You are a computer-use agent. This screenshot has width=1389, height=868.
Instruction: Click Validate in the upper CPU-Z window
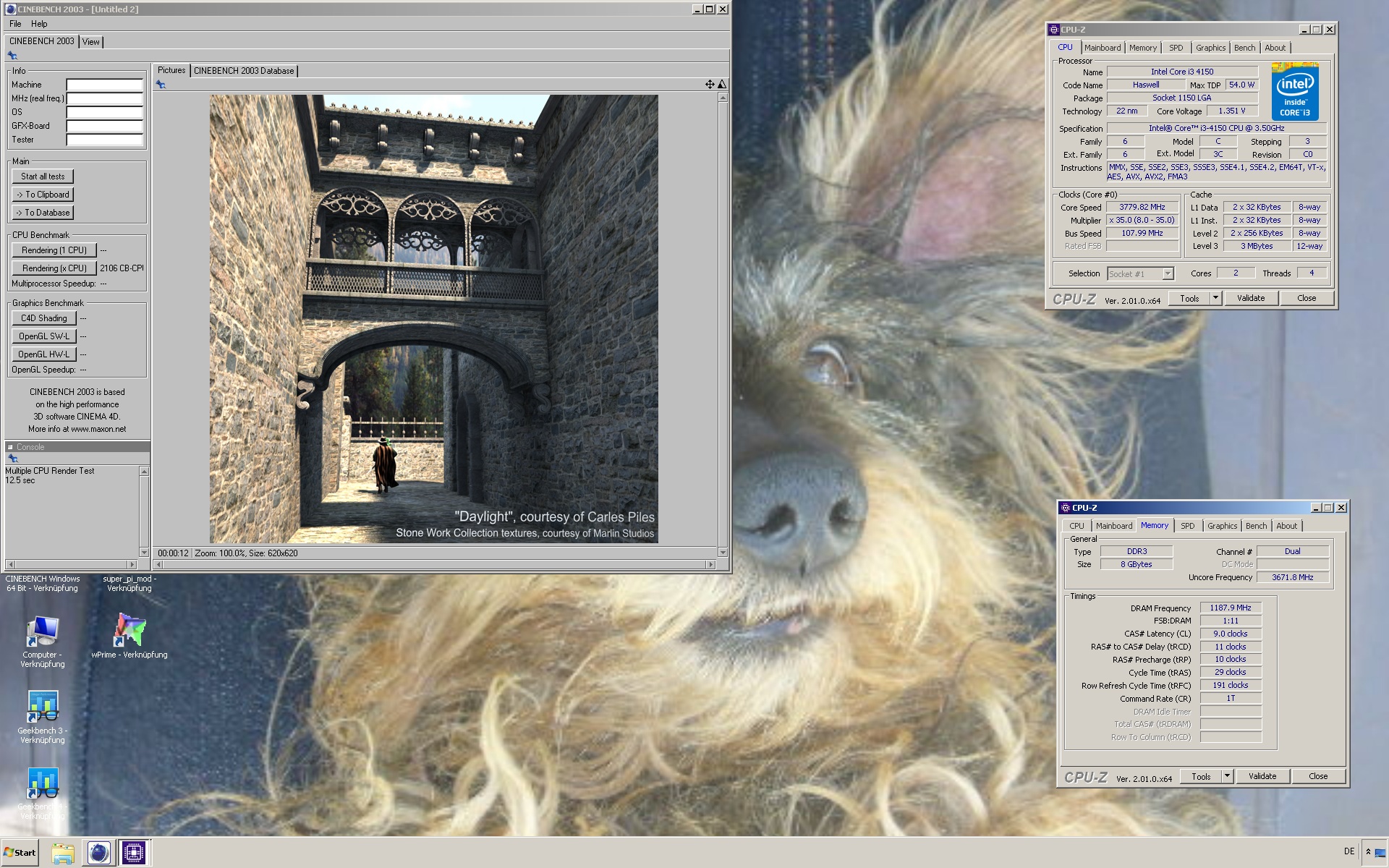click(1251, 298)
